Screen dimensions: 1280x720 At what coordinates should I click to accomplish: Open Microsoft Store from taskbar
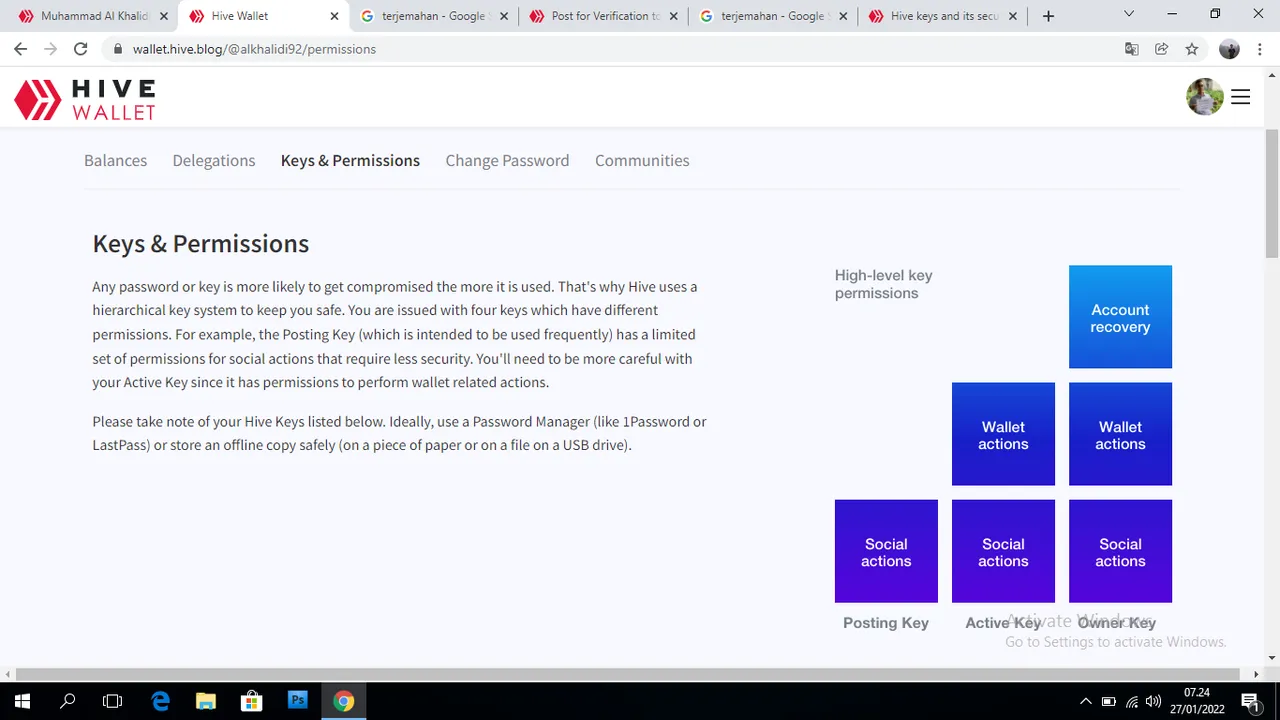tap(251, 701)
